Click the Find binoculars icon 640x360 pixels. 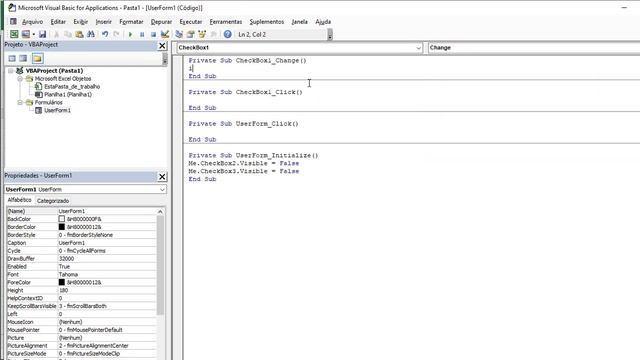[x=91, y=34]
